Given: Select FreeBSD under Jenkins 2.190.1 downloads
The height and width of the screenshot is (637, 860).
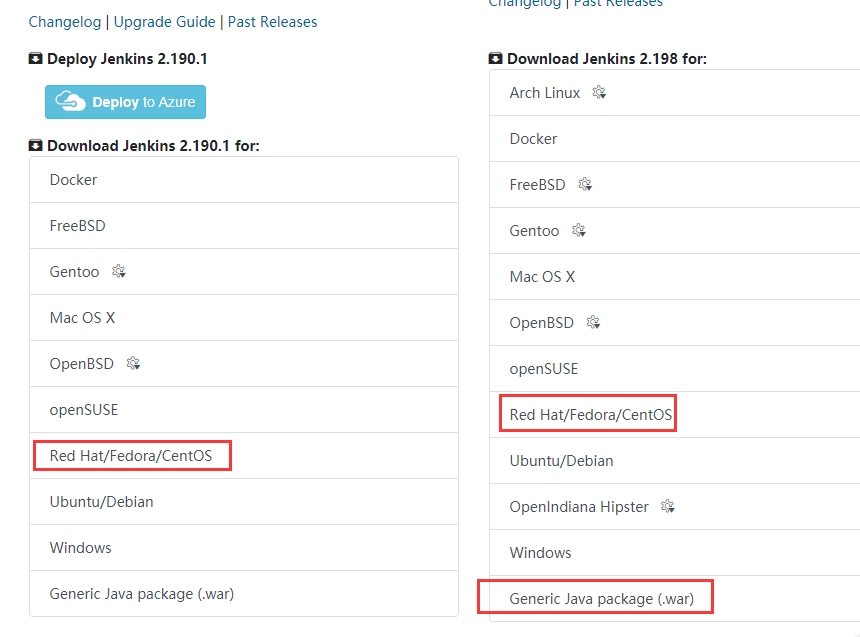Looking at the screenshot, I should click(244, 226).
